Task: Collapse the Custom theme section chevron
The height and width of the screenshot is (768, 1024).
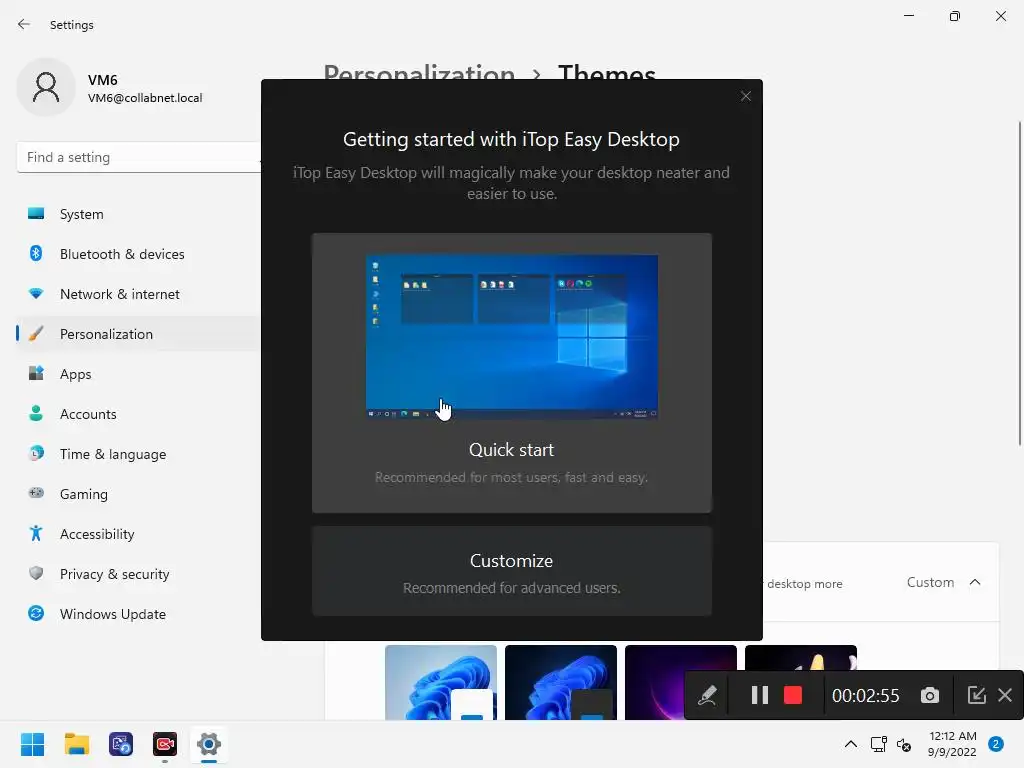Action: pyautogui.click(x=975, y=582)
